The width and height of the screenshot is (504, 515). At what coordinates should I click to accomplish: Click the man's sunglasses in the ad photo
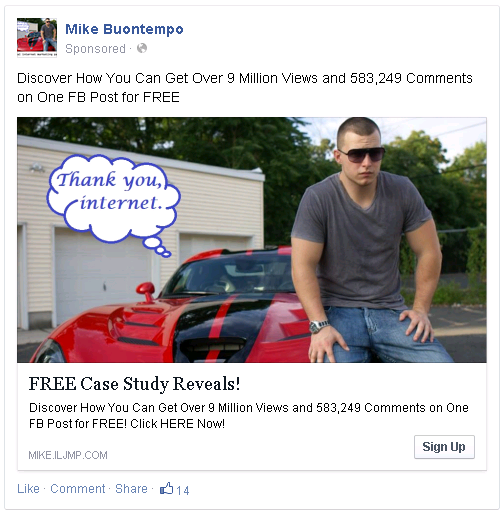pyautogui.click(x=361, y=155)
